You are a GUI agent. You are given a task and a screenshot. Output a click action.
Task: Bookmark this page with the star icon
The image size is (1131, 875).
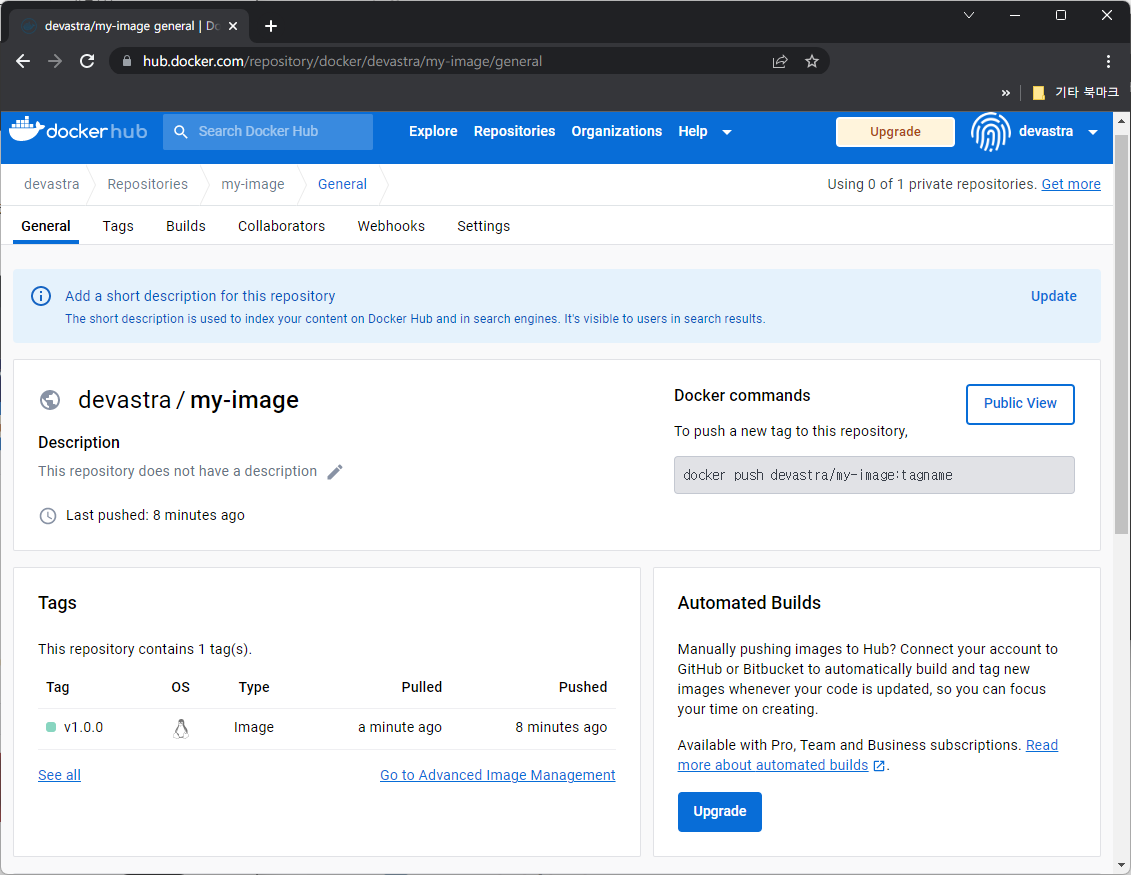click(x=811, y=61)
